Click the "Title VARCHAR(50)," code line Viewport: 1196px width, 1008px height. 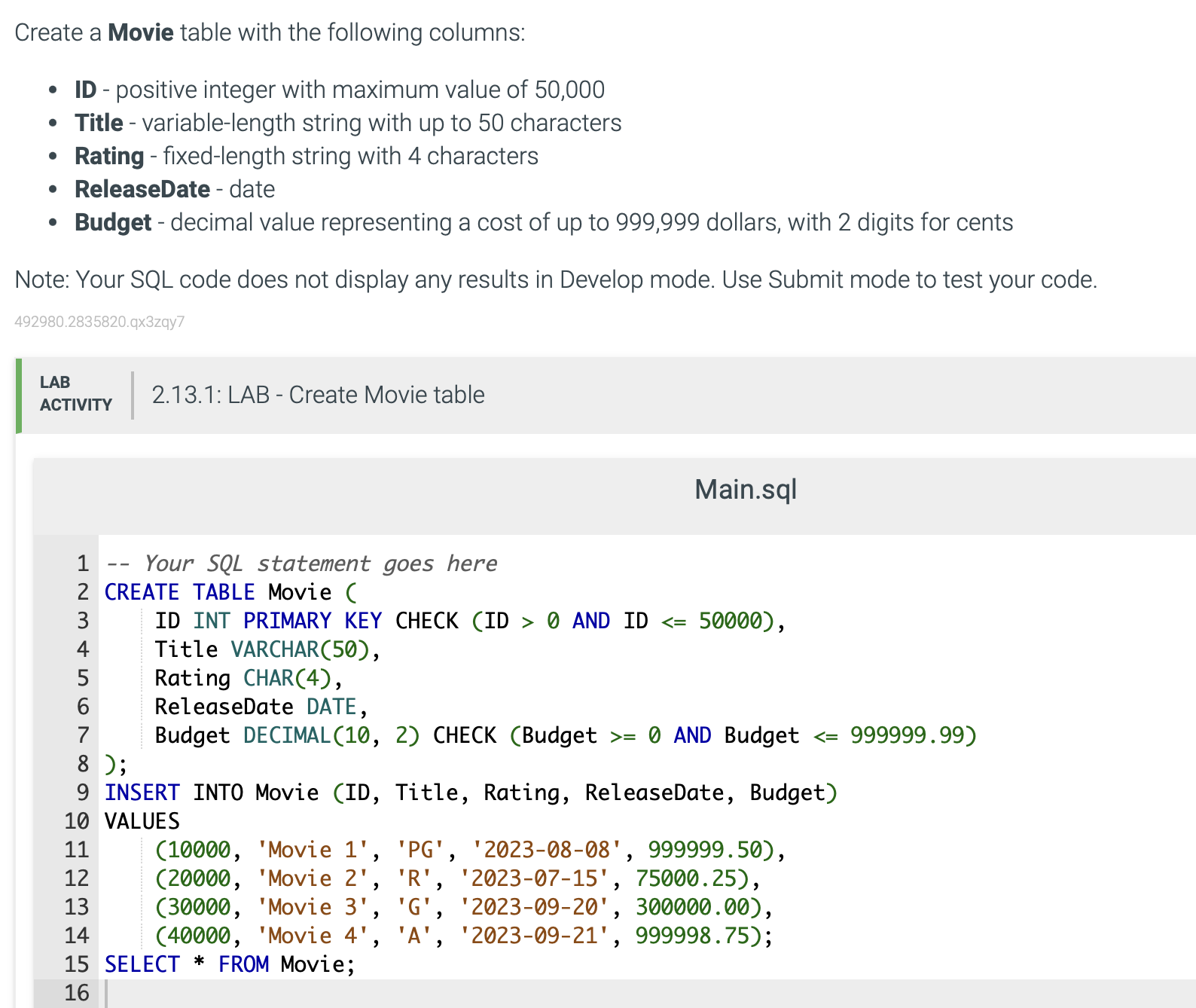267,649
